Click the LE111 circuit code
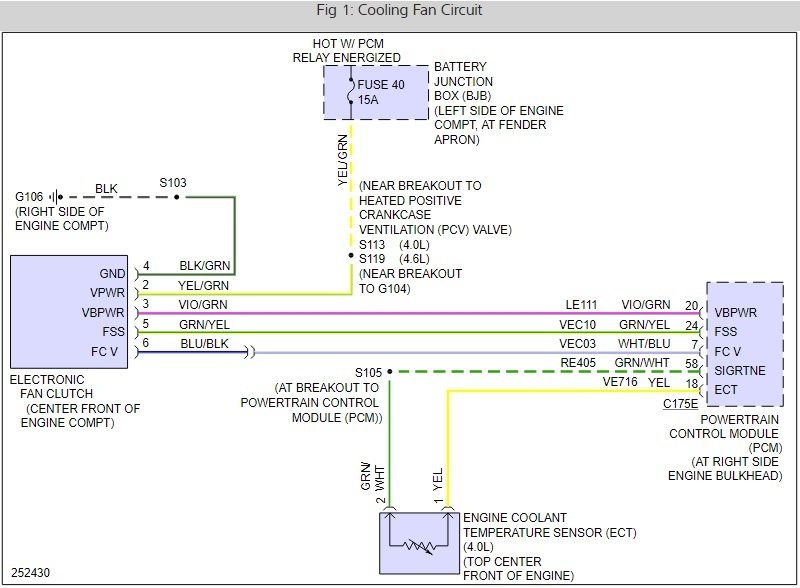 581,305
